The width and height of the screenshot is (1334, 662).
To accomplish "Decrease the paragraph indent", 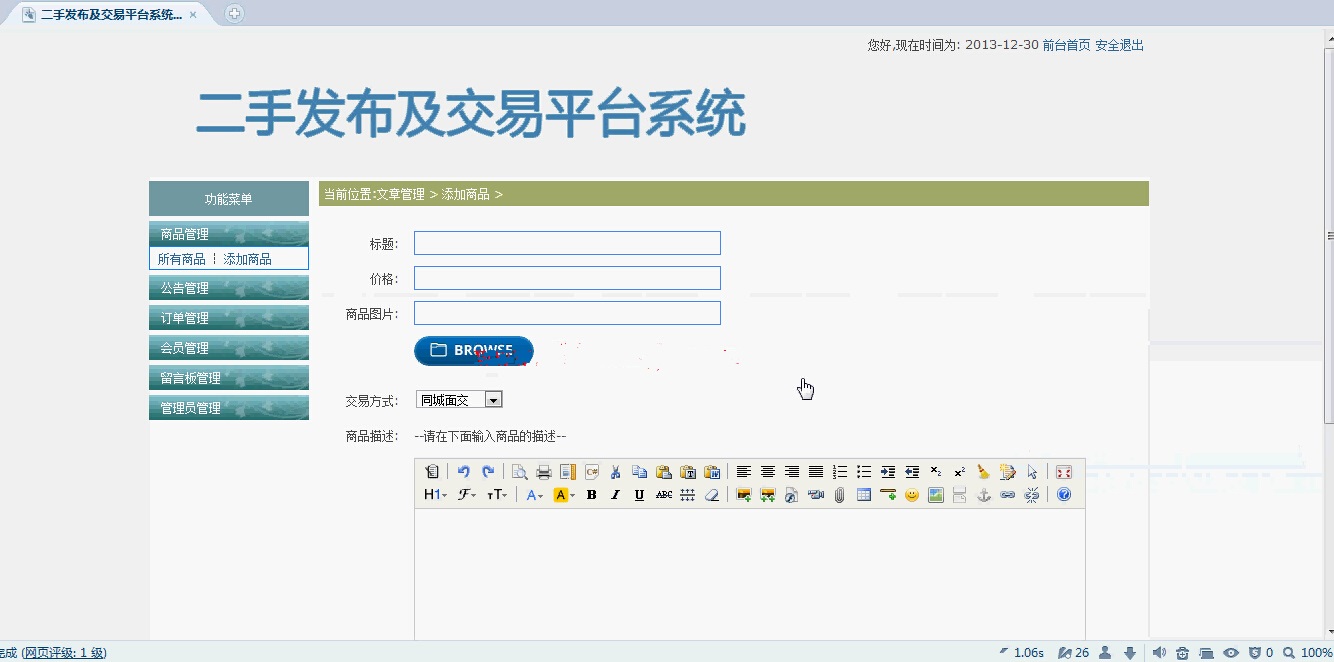I will pyautogui.click(x=912, y=472).
